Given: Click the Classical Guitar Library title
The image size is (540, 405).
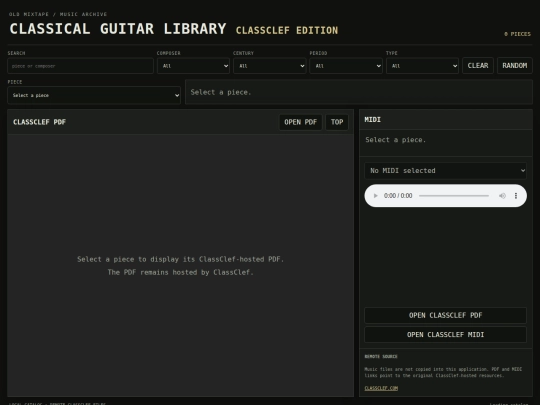Looking at the screenshot, I should pyautogui.click(x=118, y=29).
